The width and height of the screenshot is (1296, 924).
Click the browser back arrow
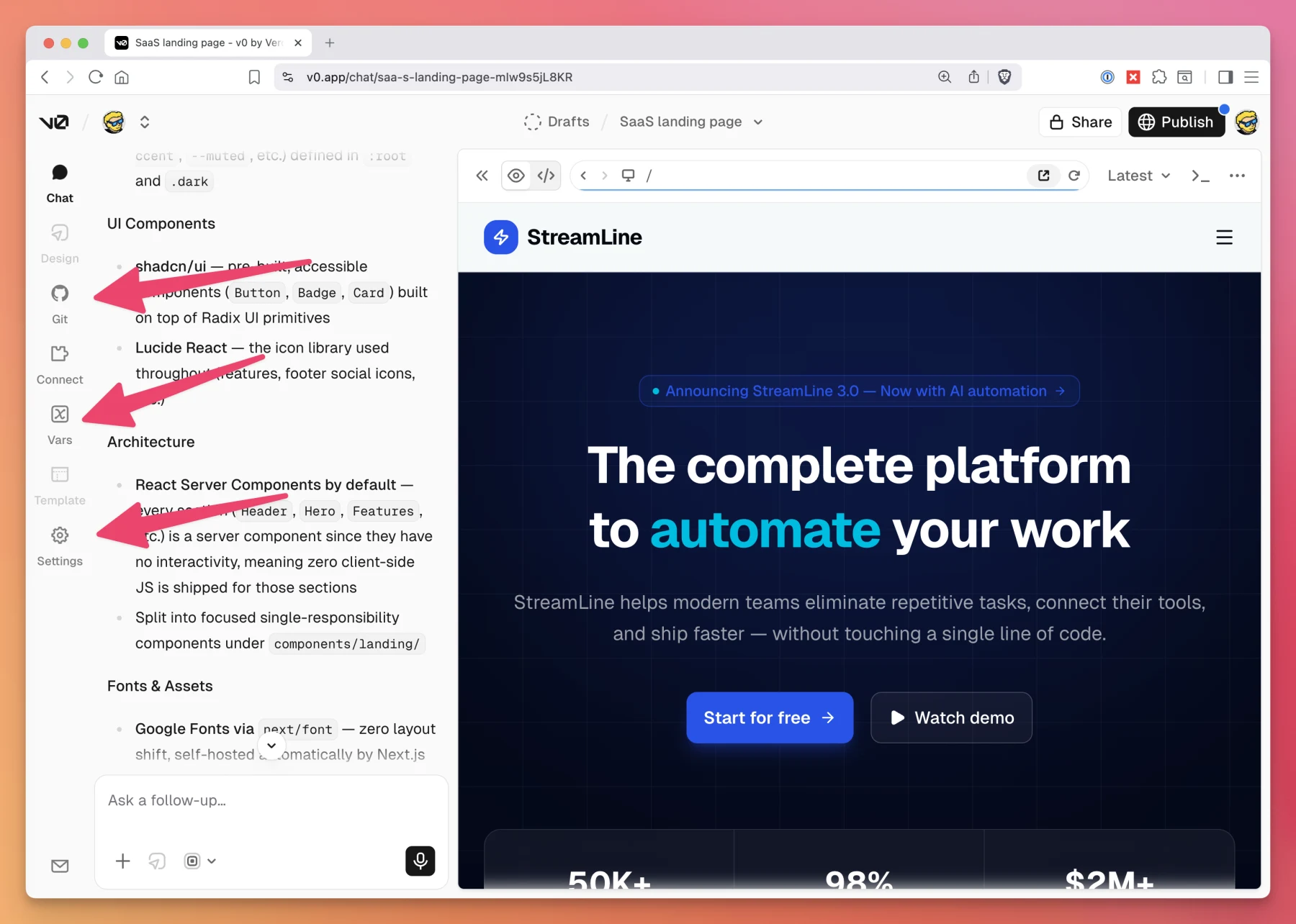45,77
